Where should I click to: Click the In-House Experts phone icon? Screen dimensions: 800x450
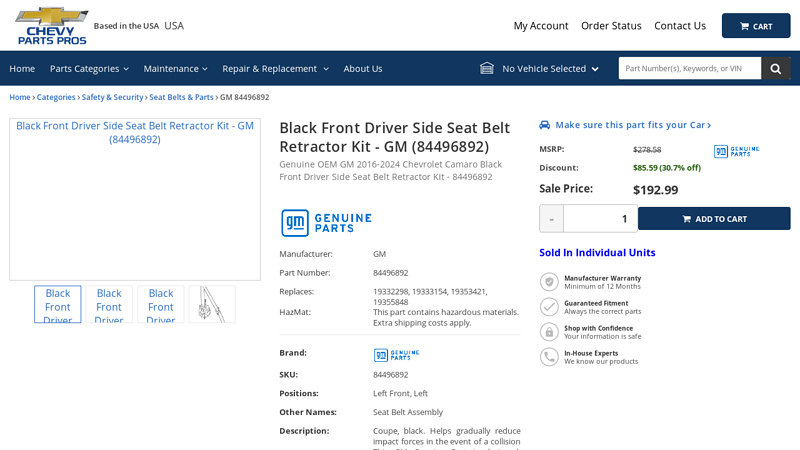click(x=549, y=357)
